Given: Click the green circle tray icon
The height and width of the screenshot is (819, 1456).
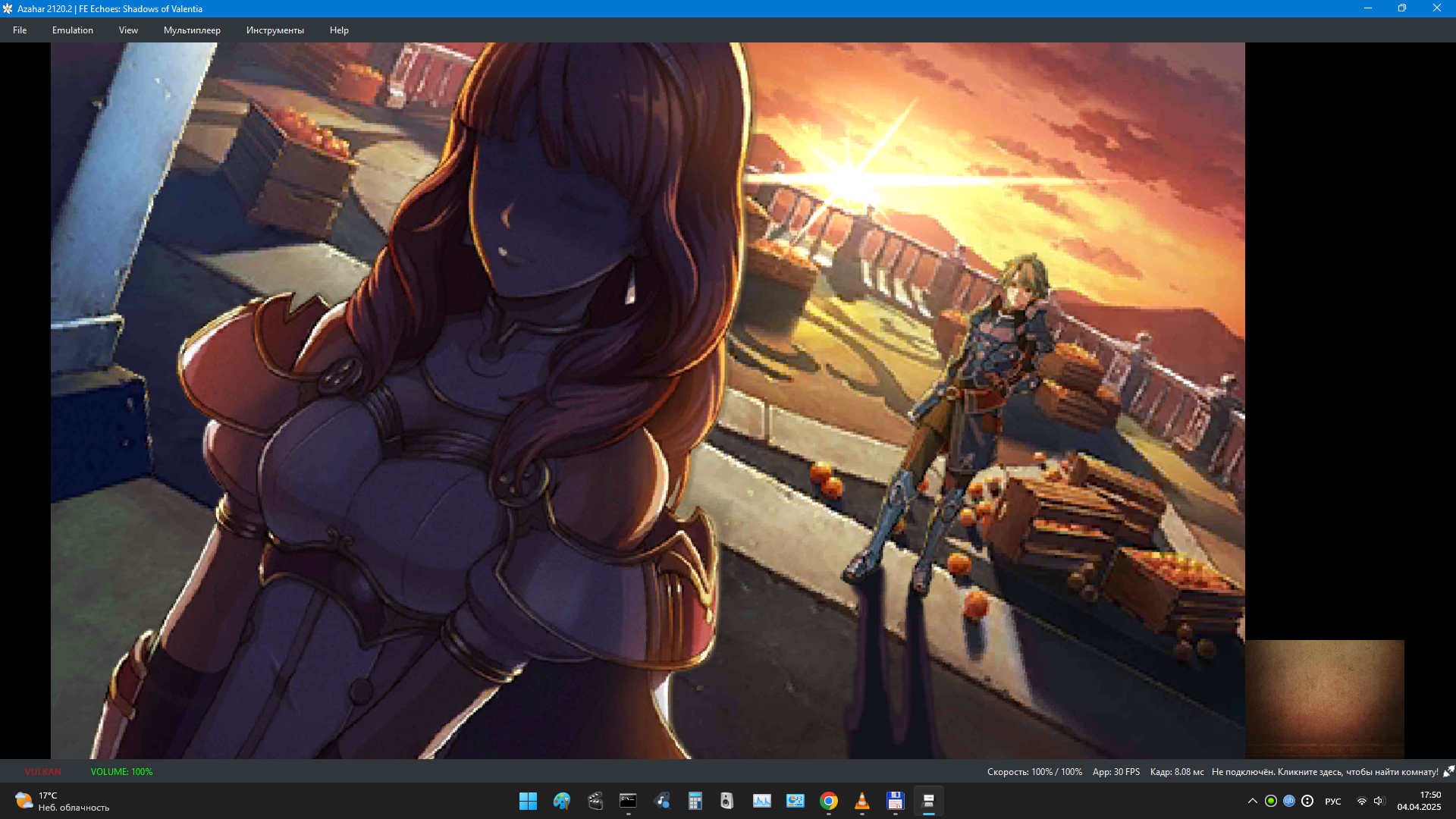Looking at the screenshot, I should pos(1271,801).
